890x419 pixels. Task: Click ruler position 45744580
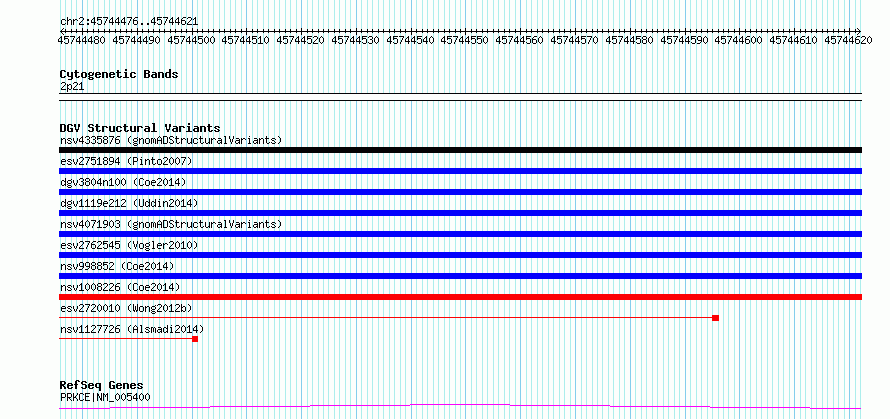click(630, 40)
